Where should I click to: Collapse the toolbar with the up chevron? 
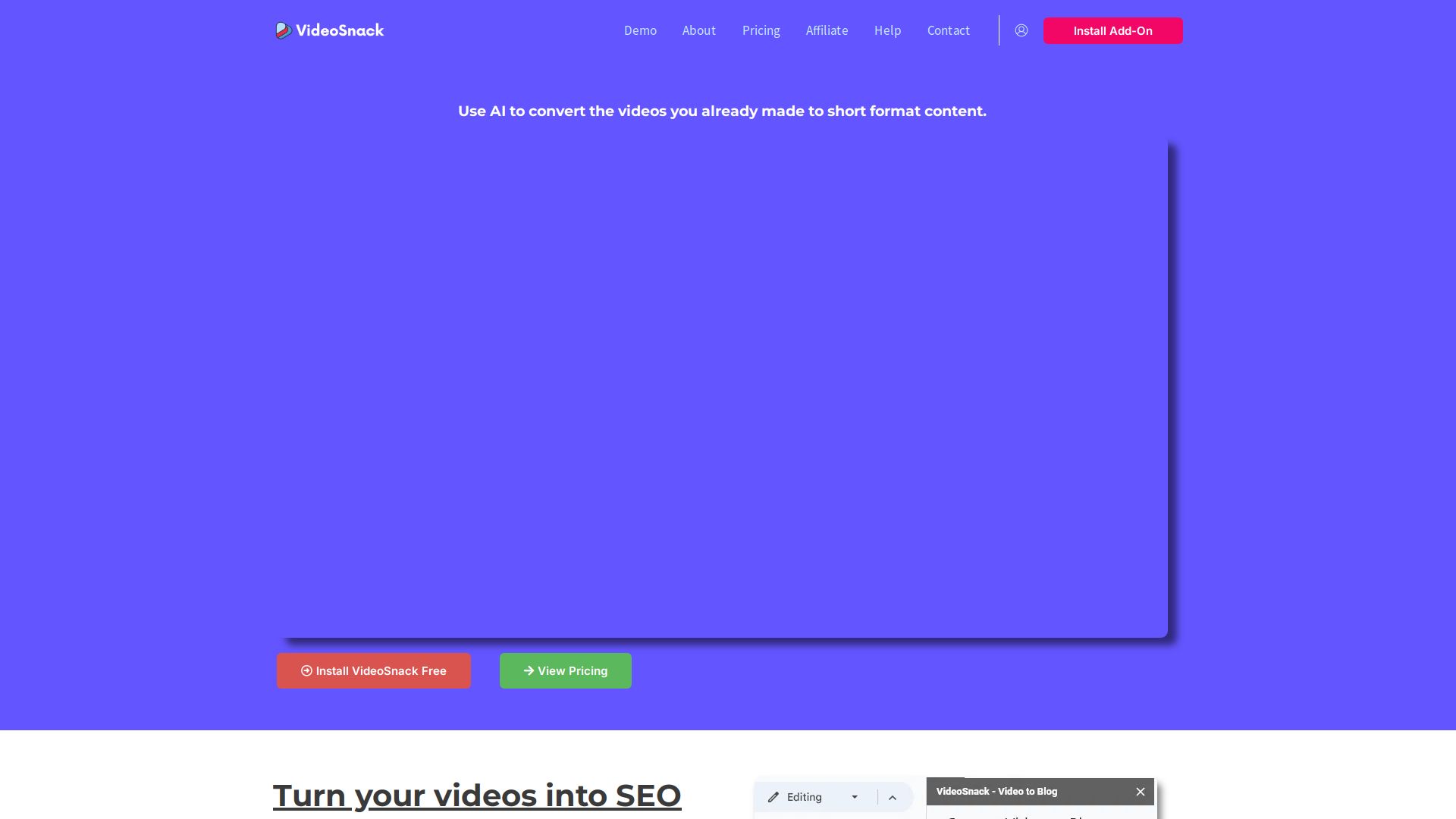893,798
